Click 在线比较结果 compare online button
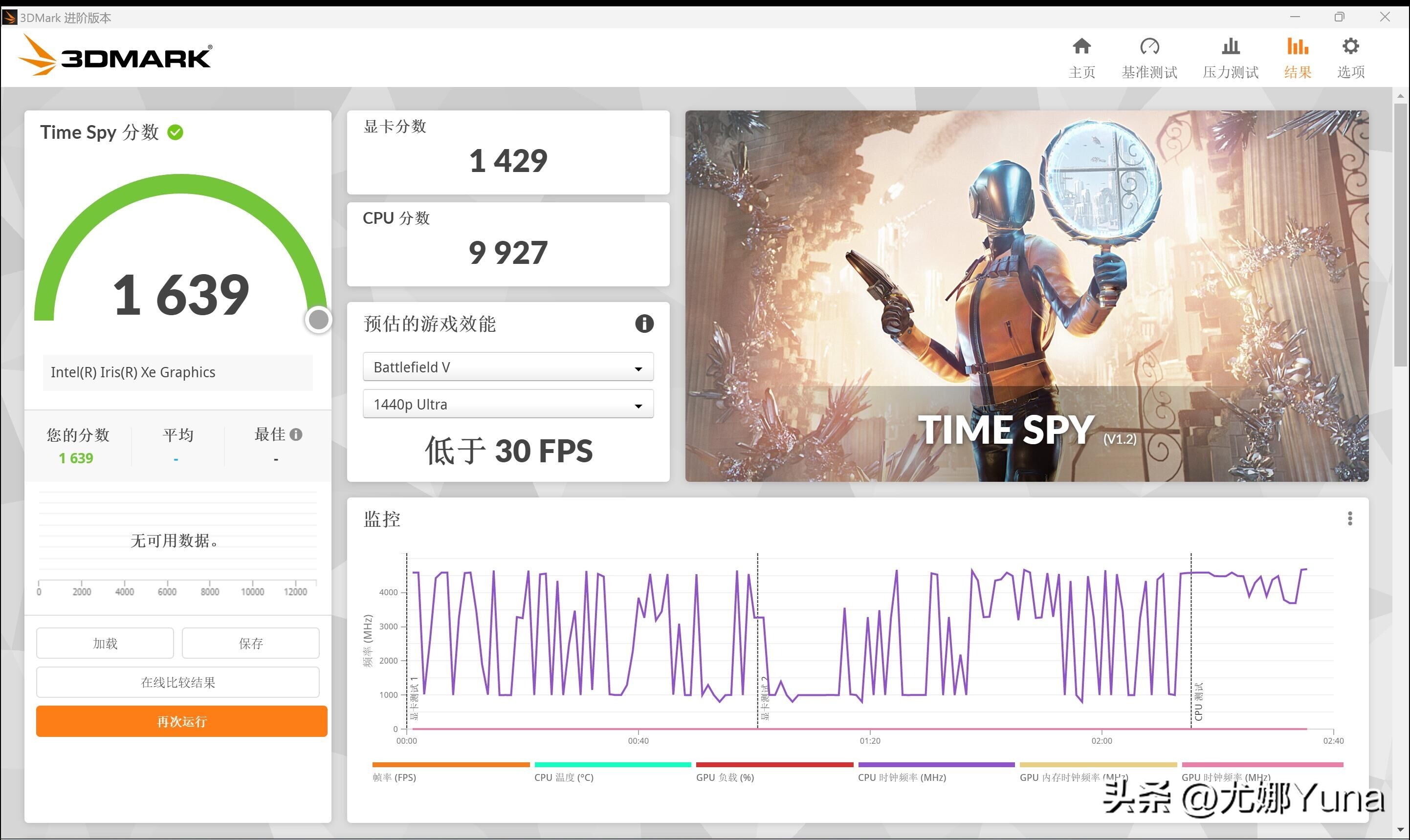This screenshot has width=1410, height=840. [x=178, y=682]
